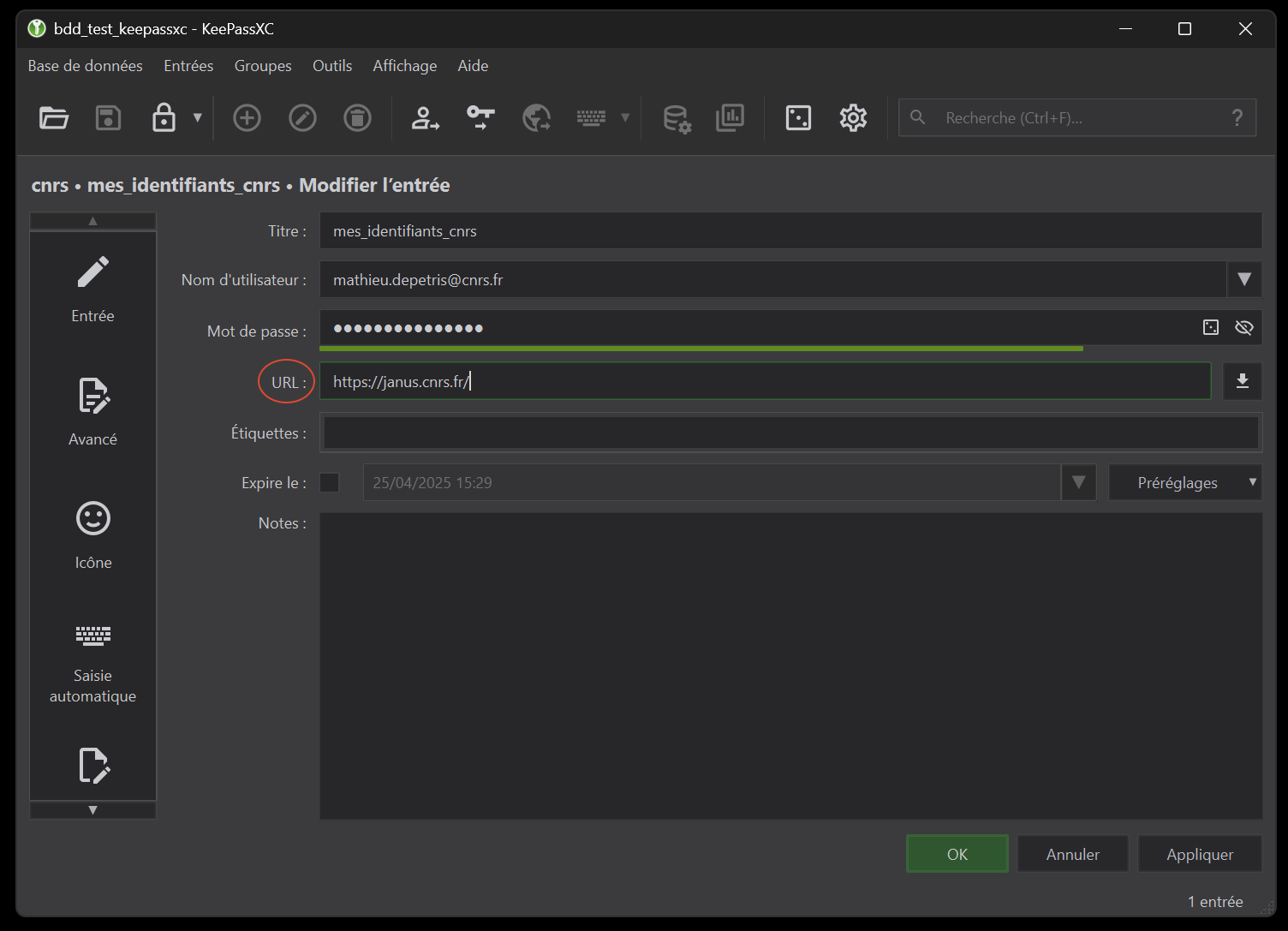Click the edit entry pencil circle icon
Screen dimensions: 1288x931
302,117
